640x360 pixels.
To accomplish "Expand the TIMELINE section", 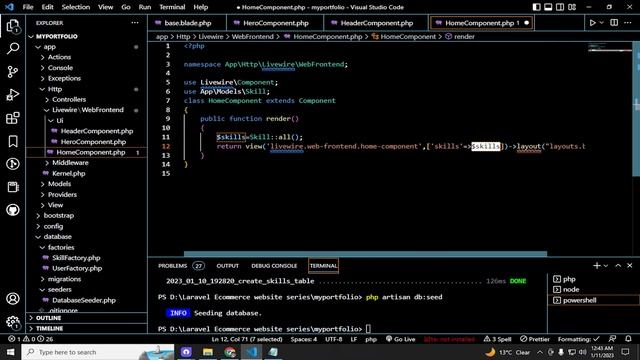I will click(87, 329).
